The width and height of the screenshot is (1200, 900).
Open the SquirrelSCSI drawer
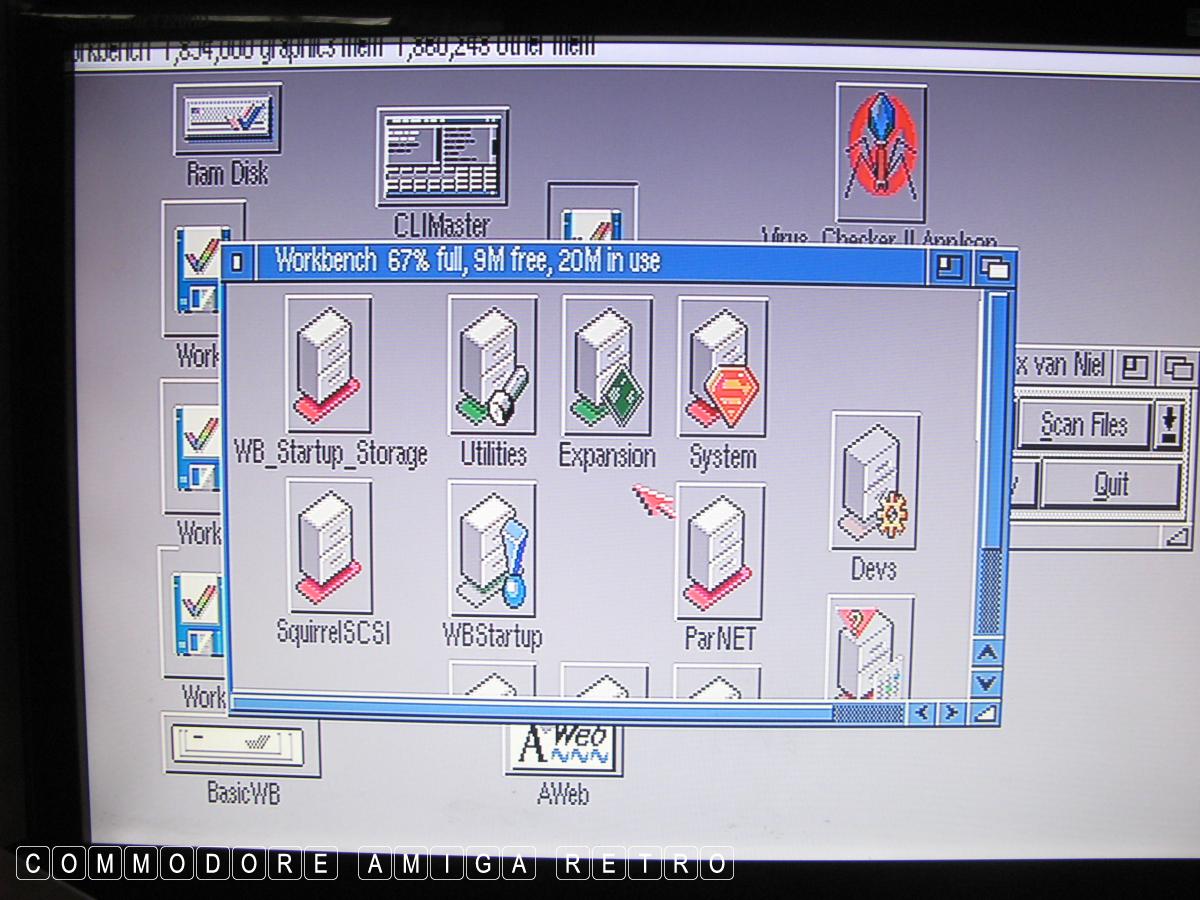pos(330,547)
